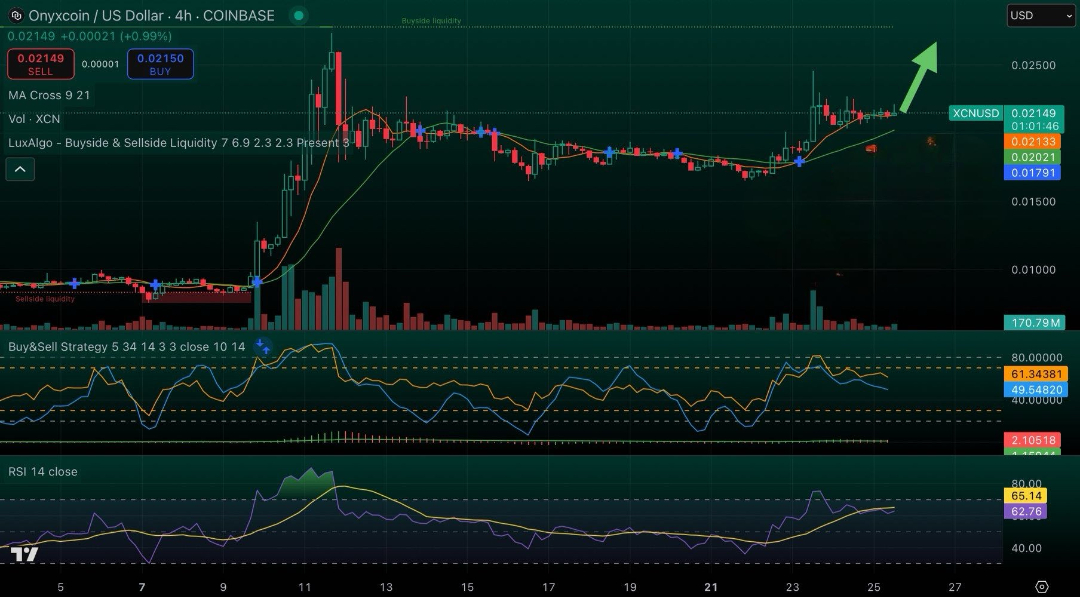This screenshot has height=597, width=1080.
Task: Click the TradingView logo
Action: click(x=24, y=554)
